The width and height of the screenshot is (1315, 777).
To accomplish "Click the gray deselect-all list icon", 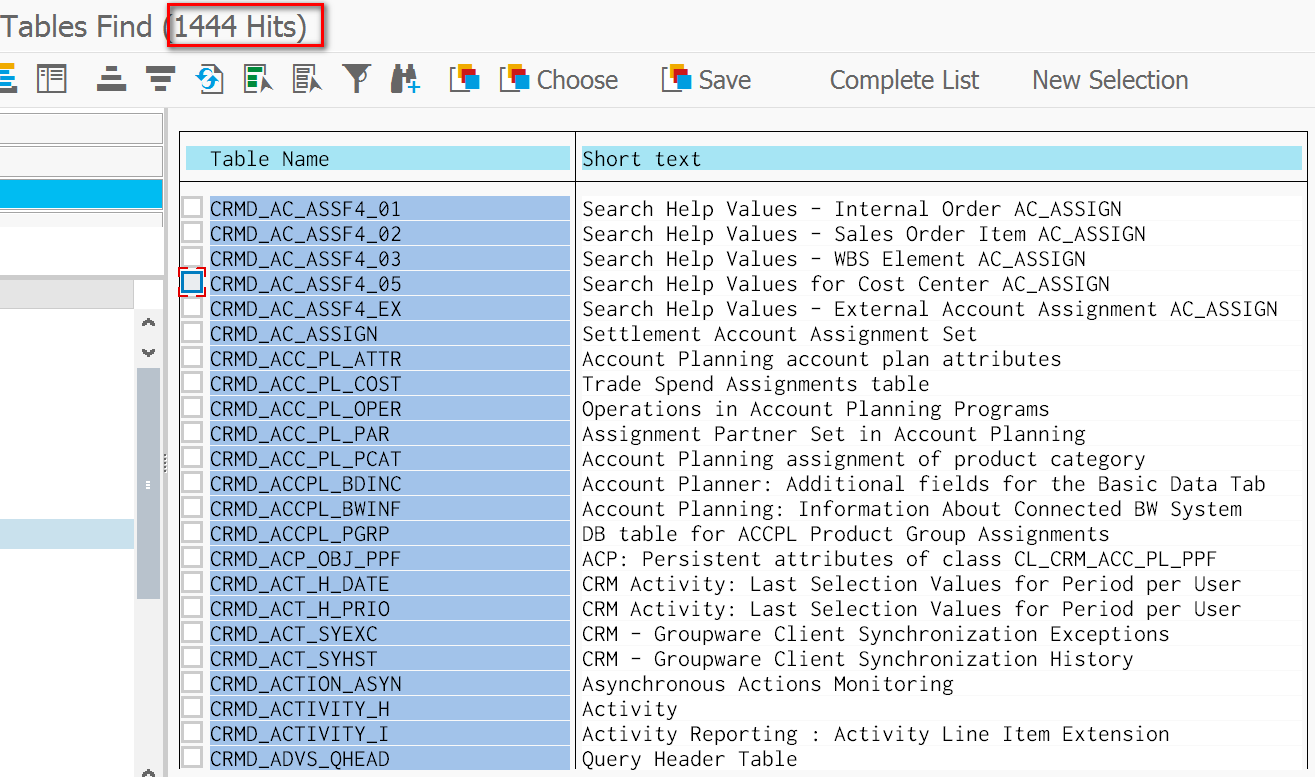I will [x=306, y=79].
